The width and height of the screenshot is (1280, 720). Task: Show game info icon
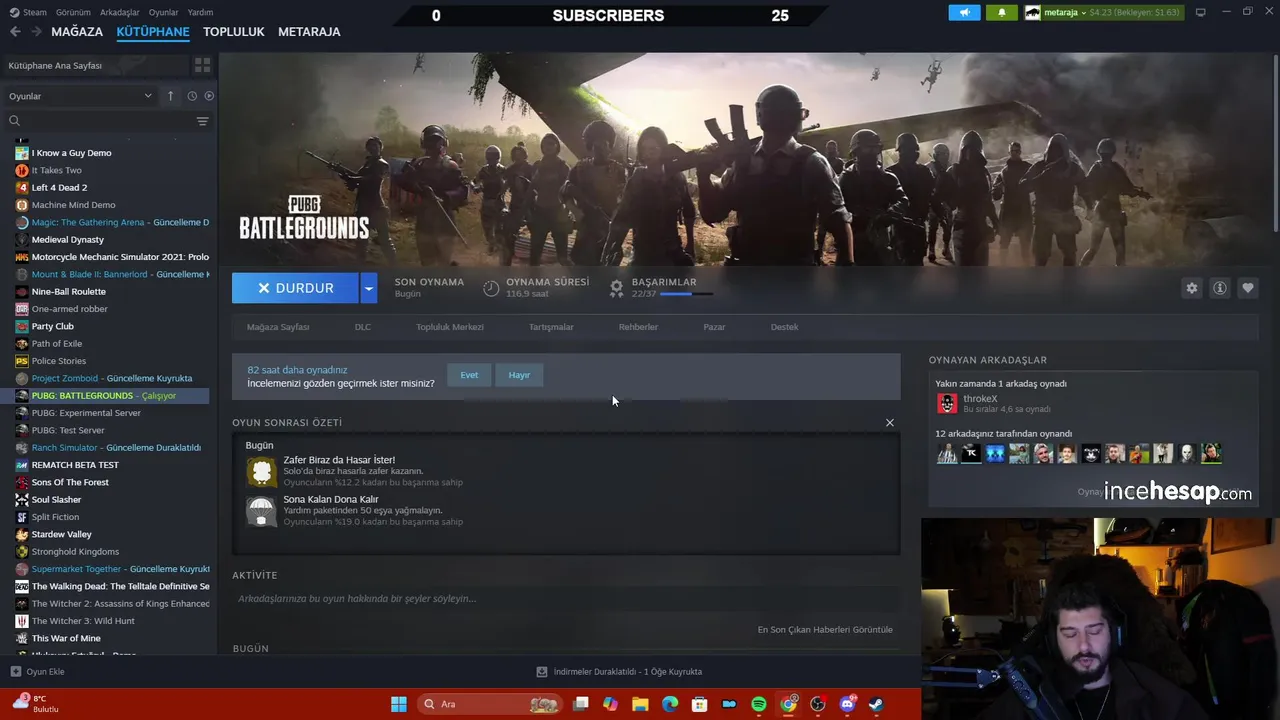[1219, 288]
